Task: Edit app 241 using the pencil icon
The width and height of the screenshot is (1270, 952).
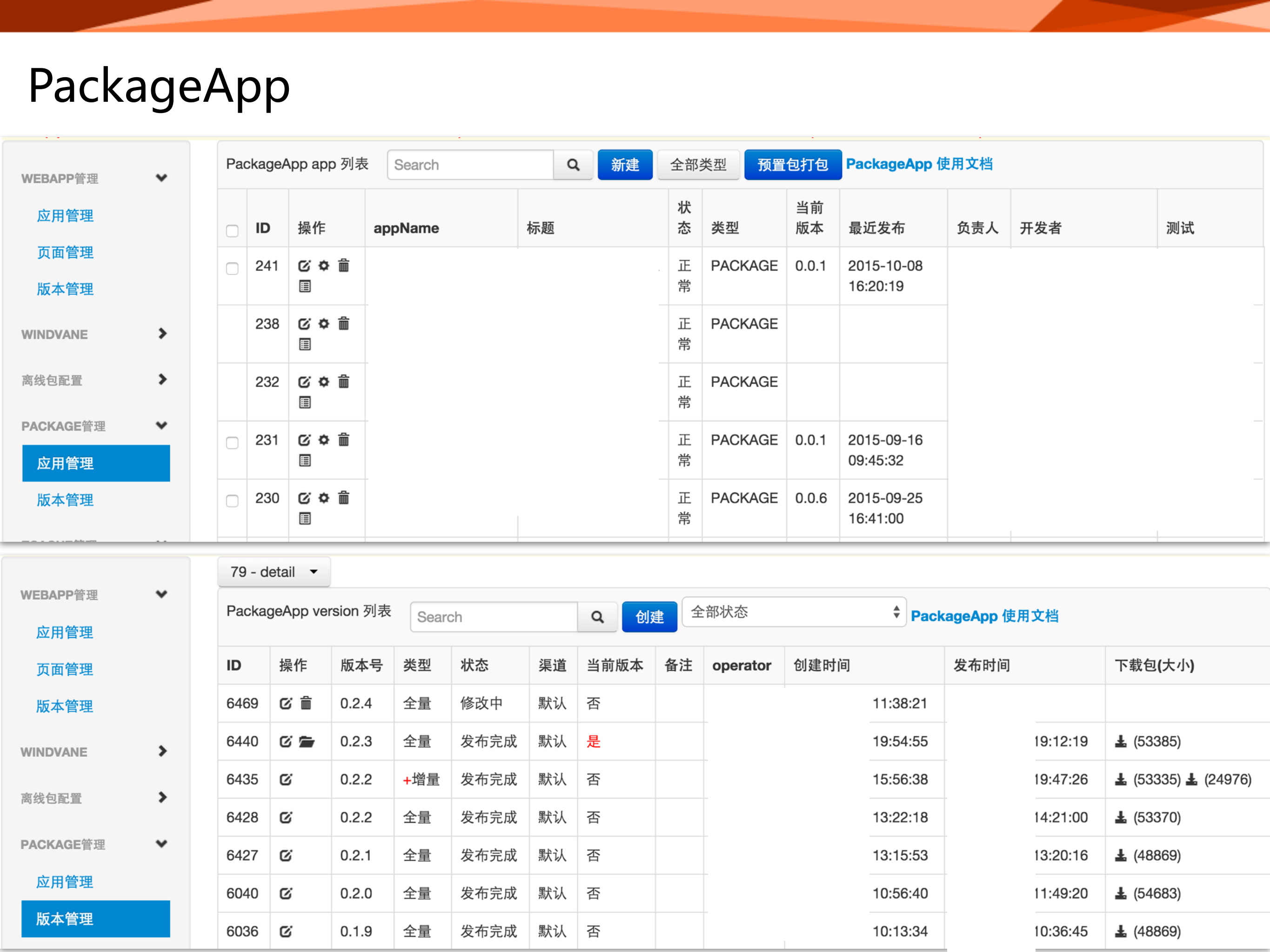Action: pos(304,266)
